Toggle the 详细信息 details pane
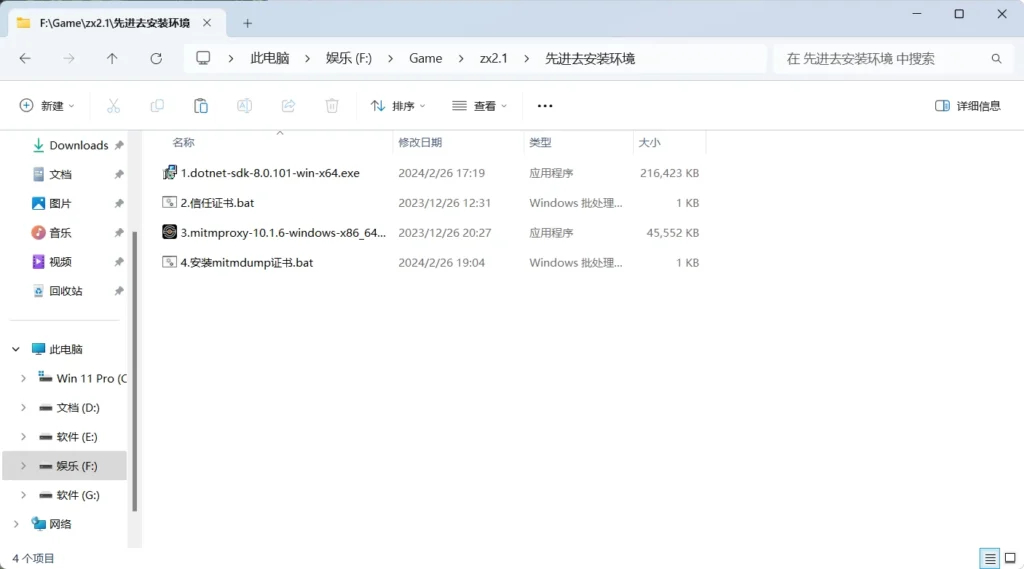 (x=968, y=106)
